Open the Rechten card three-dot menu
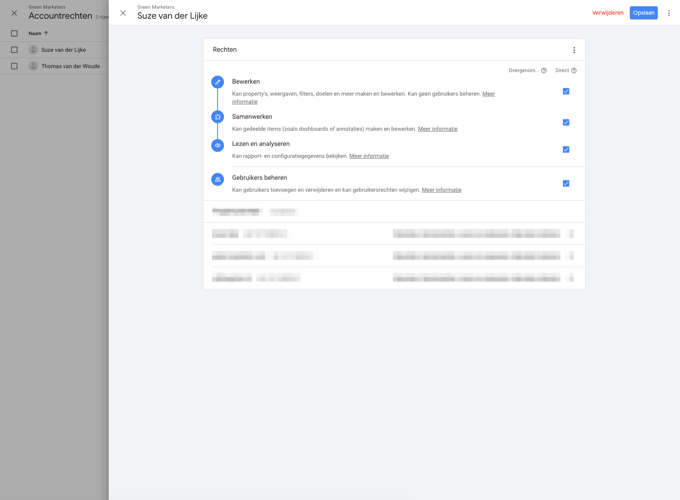 574,50
